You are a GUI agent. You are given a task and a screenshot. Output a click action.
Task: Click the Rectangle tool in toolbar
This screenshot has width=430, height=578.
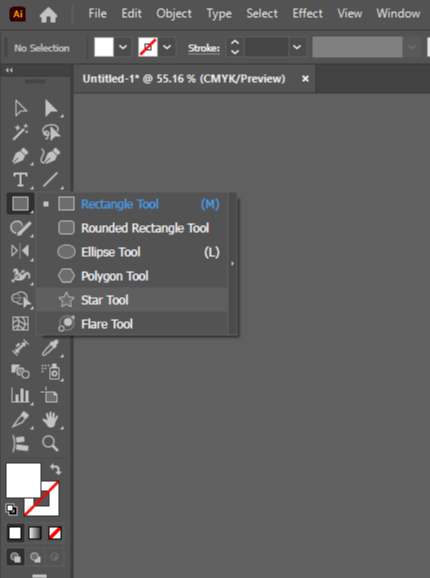(20, 203)
